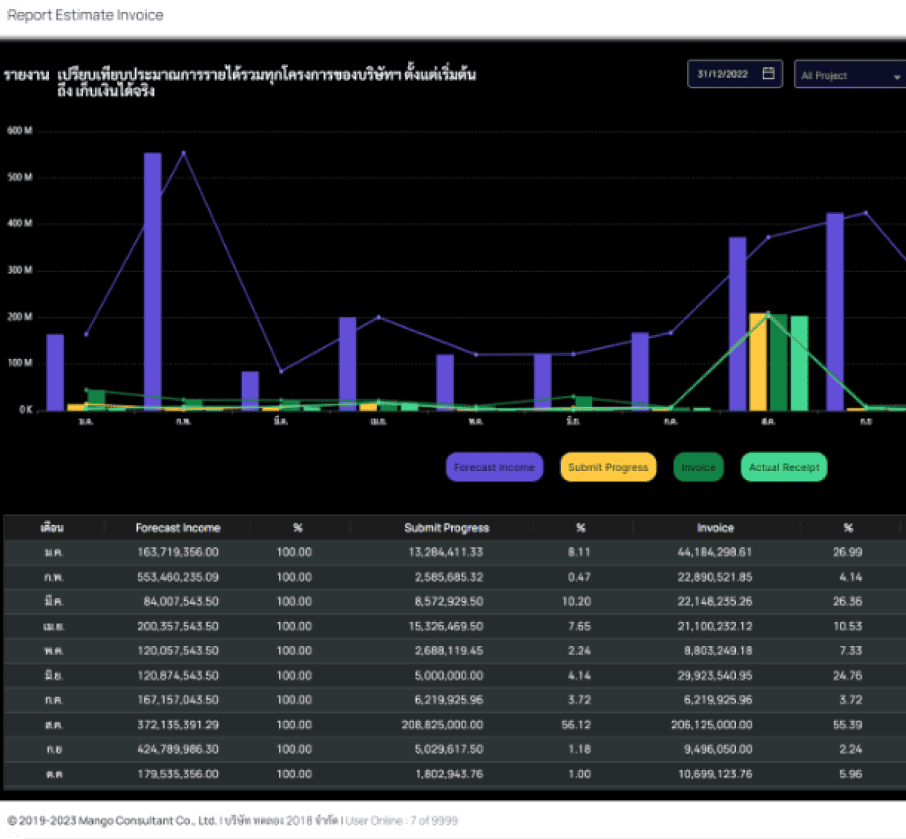Toggle the Submit Progress legend series
906x839 pixels.
pos(608,467)
